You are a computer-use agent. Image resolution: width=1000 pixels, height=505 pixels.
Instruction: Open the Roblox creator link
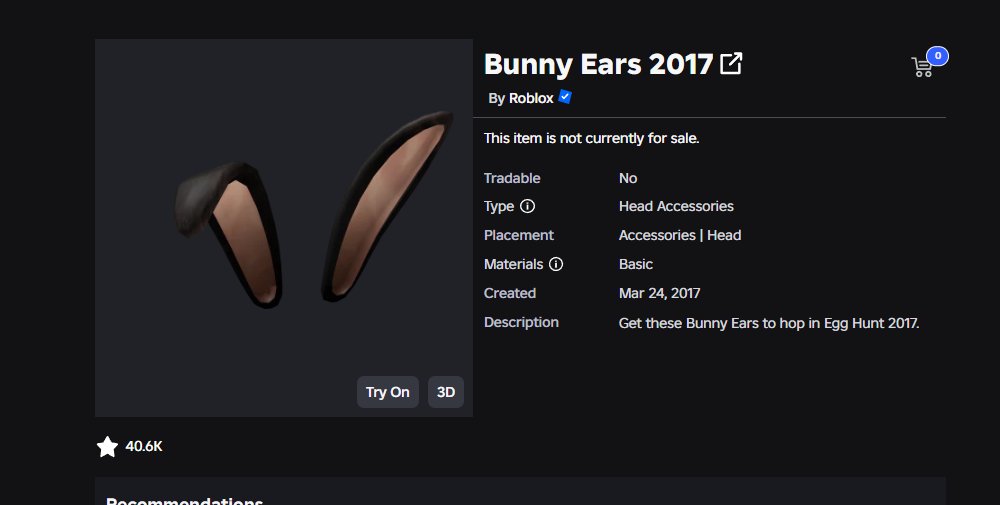[x=531, y=98]
